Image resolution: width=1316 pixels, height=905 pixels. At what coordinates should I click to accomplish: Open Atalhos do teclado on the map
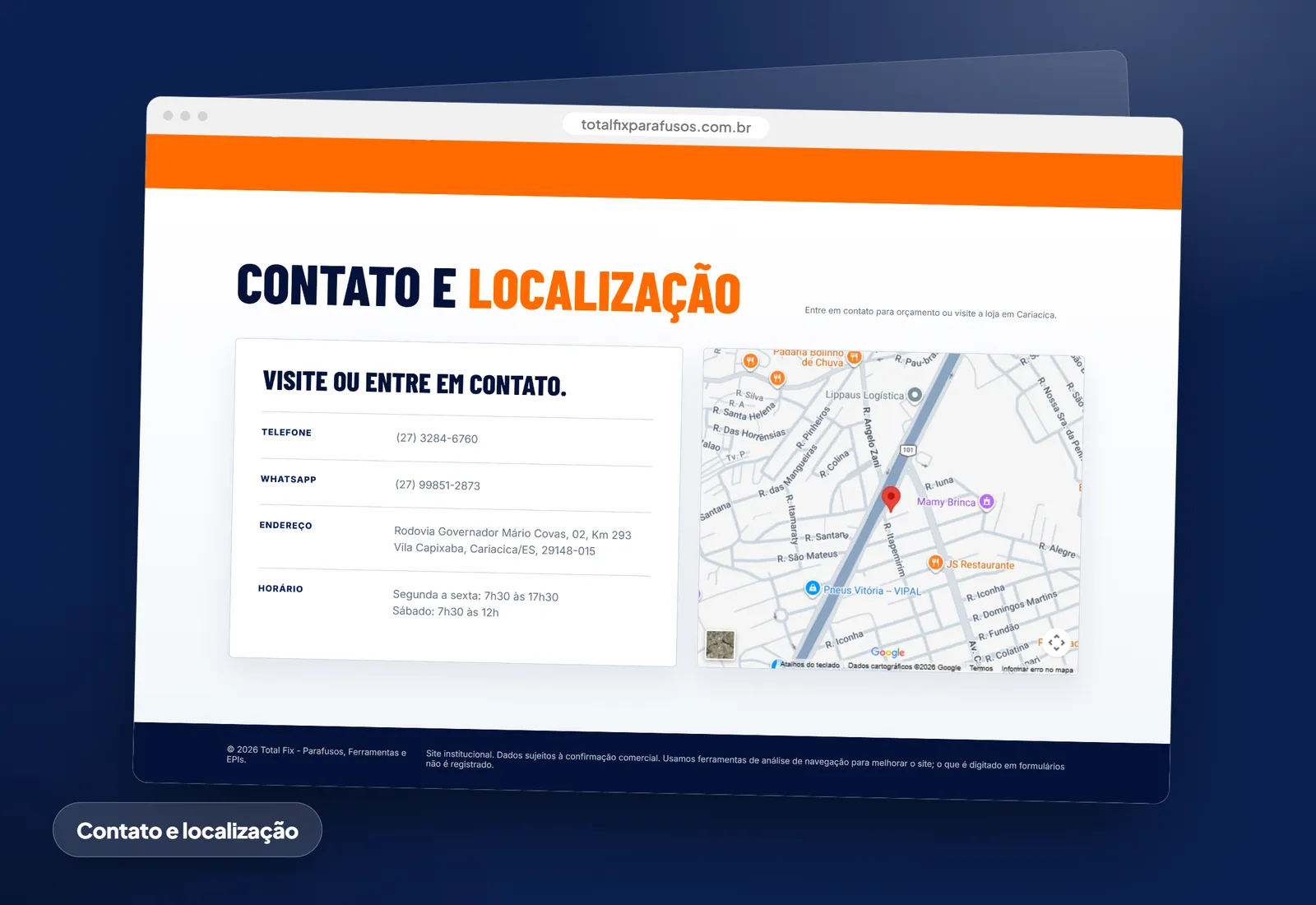pyautogui.click(x=809, y=665)
